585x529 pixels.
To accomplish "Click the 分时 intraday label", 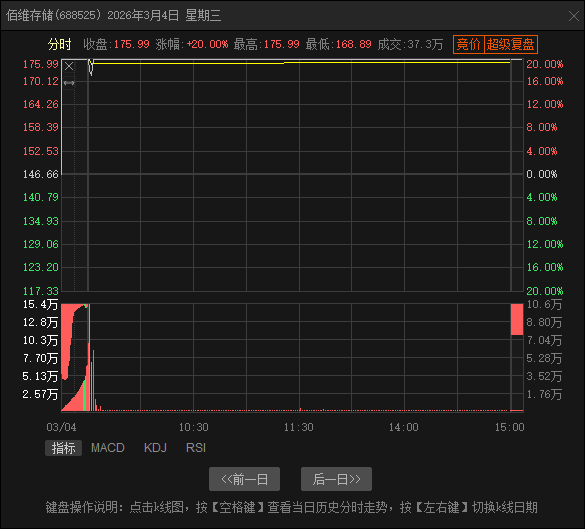I will pyautogui.click(x=59, y=44).
